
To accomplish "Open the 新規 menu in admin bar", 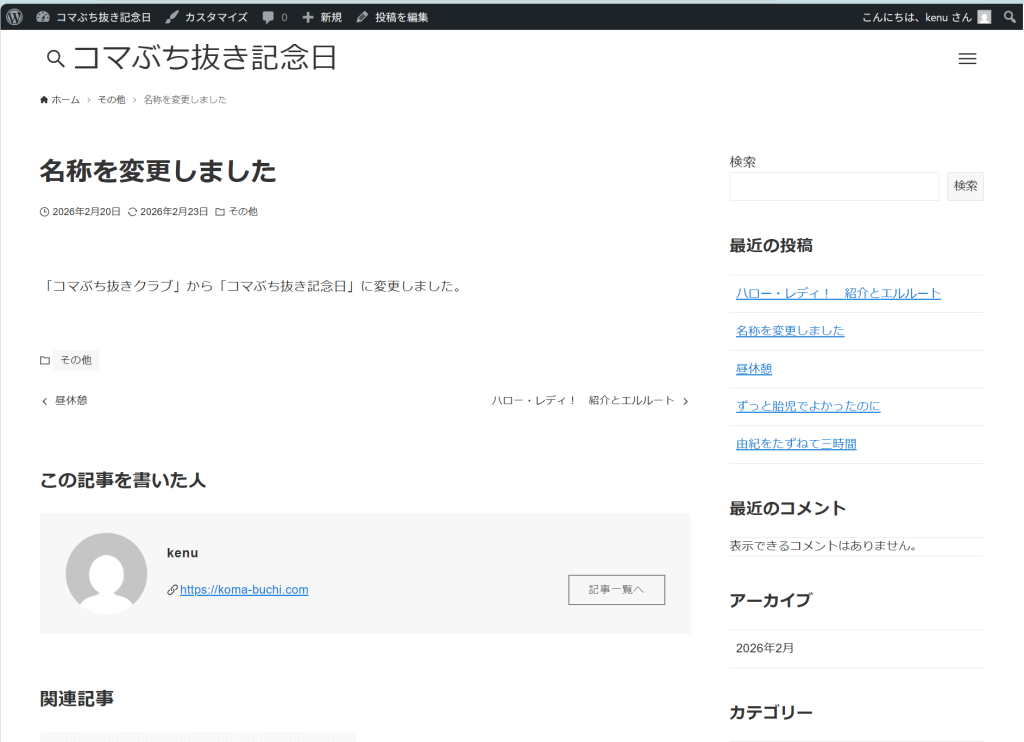I will [x=322, y=17].
